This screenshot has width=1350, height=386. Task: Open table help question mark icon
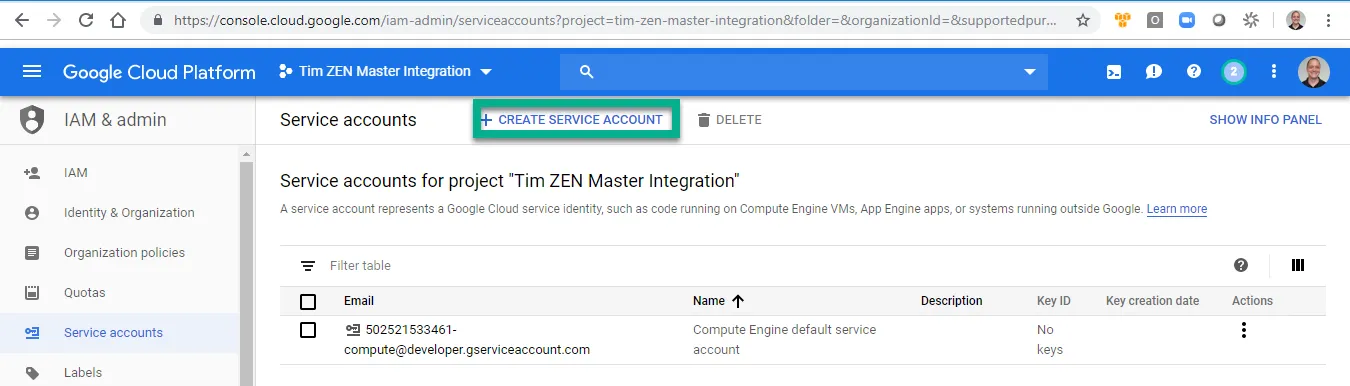(x=1241, y=265)
